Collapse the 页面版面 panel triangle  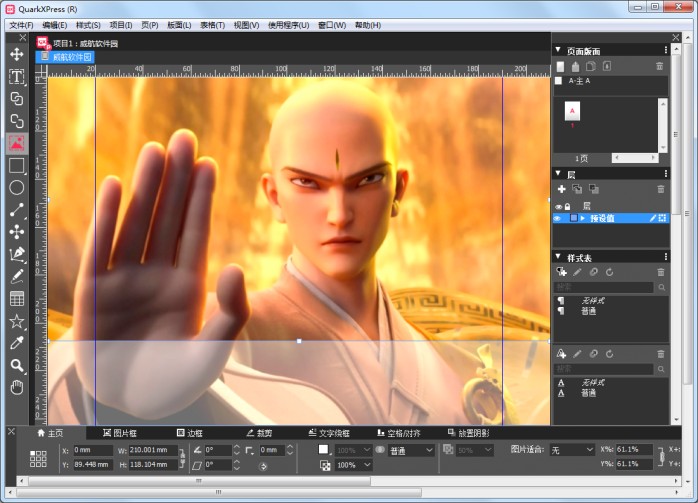coord(558,50)
